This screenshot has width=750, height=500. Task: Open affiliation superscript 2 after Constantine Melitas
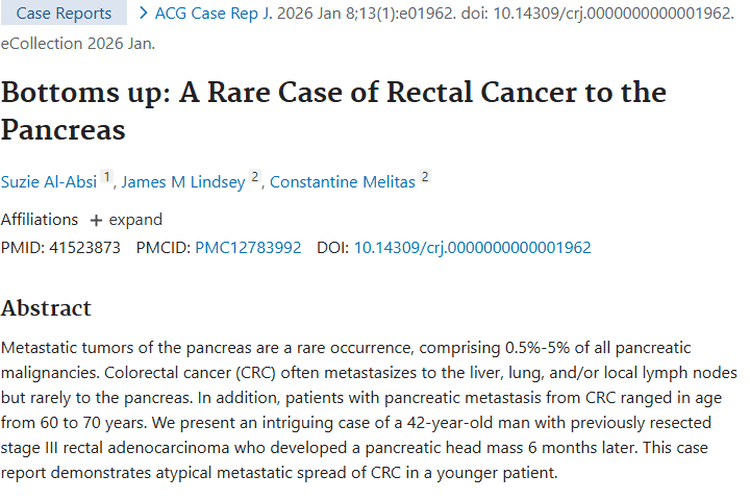point(425,178)
